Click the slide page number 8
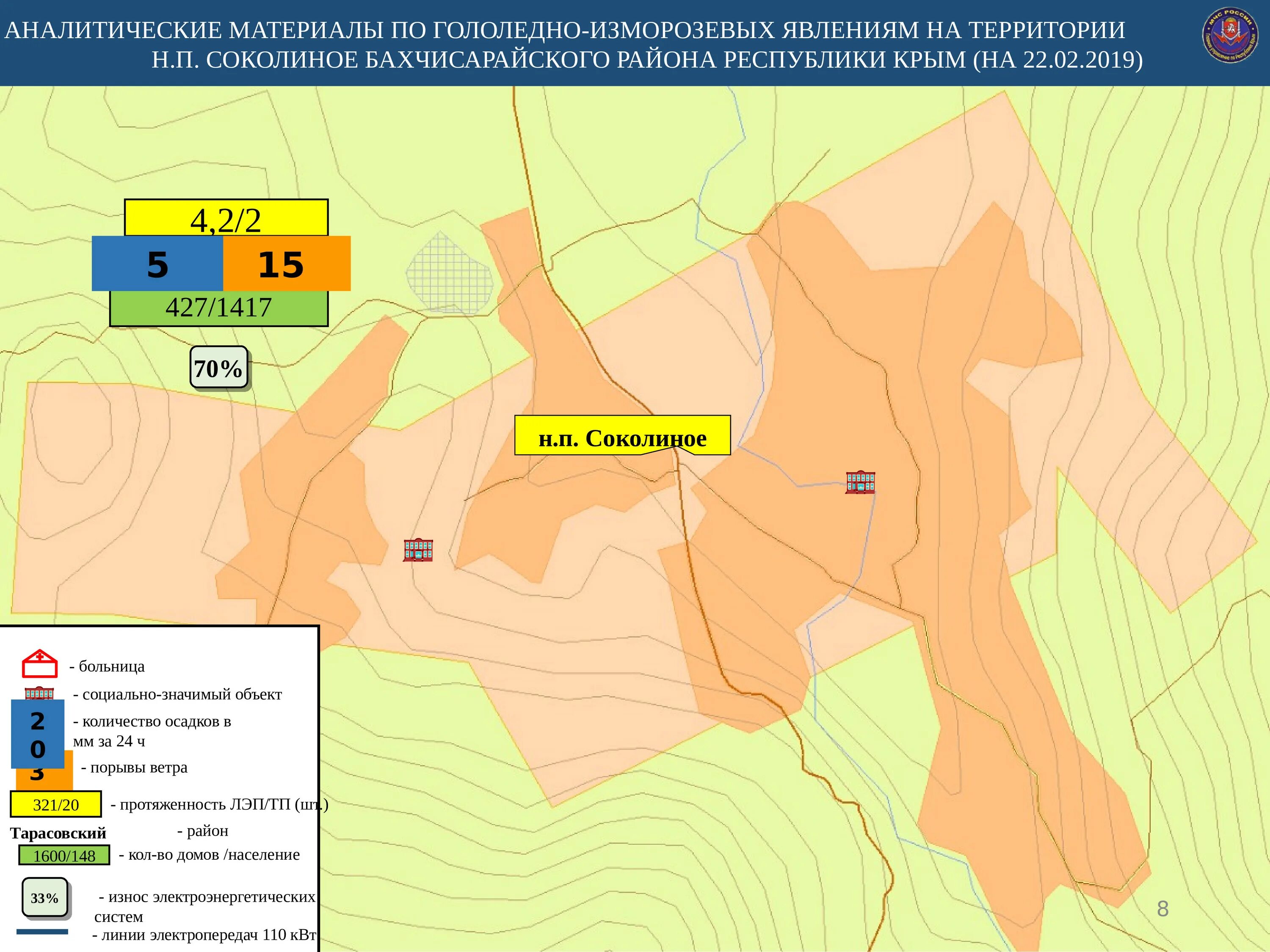 1162,909
